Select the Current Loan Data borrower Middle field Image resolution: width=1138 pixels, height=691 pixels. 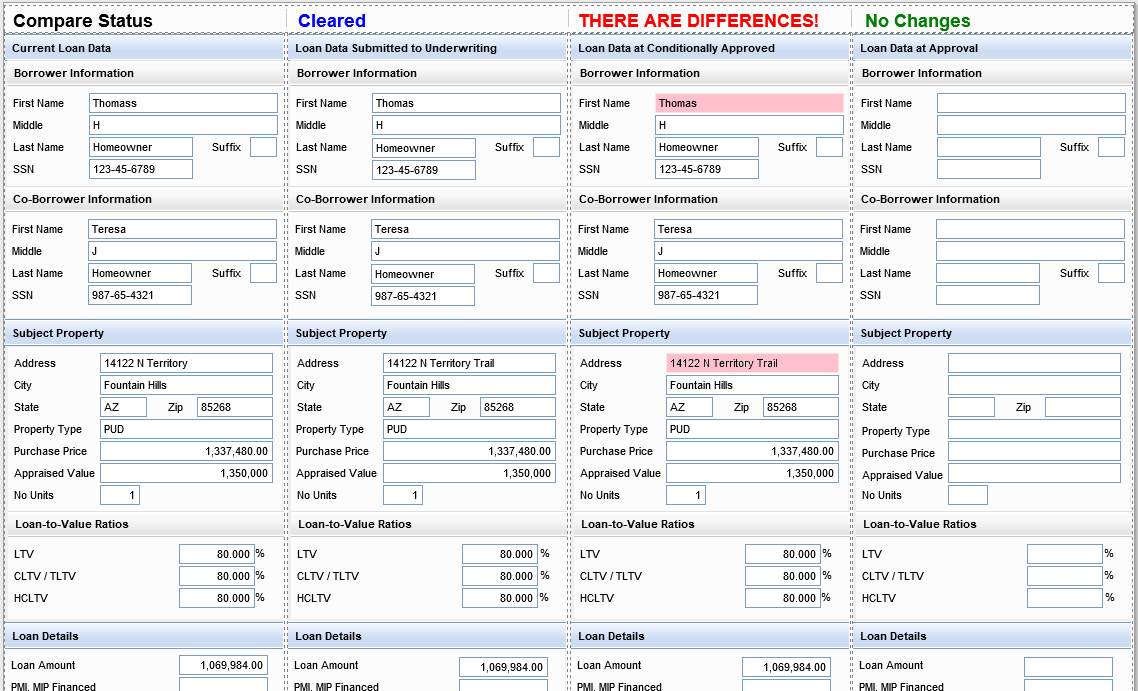point(184,125)
